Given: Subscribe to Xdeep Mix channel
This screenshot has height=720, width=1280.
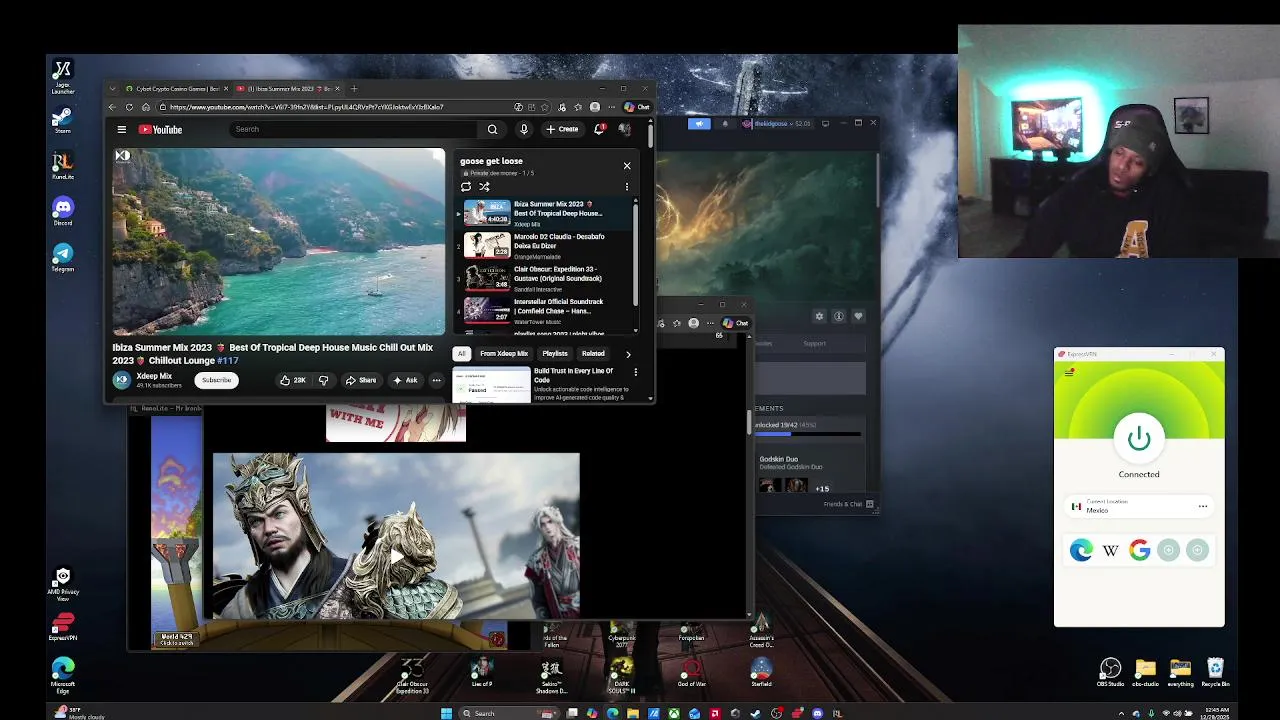Looking at the screenshot, I should coord(216,380).
